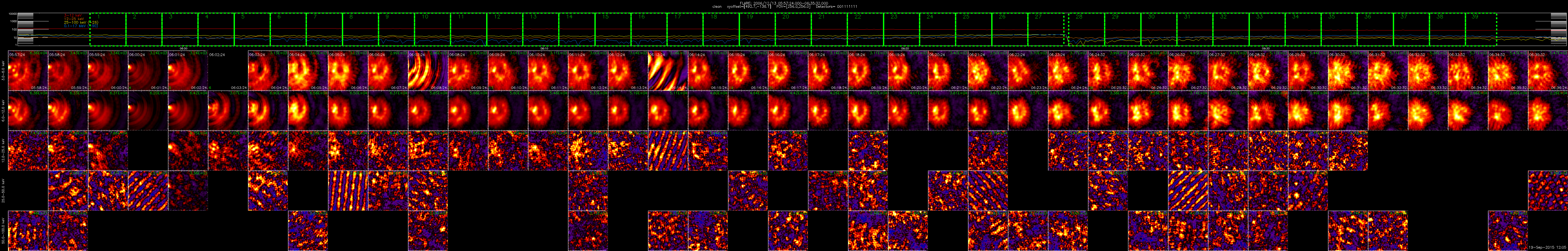Select interval 31 in the light curve
Image resolution: width=1568 pixels, height=251 pixels.
coord(1195,29)
